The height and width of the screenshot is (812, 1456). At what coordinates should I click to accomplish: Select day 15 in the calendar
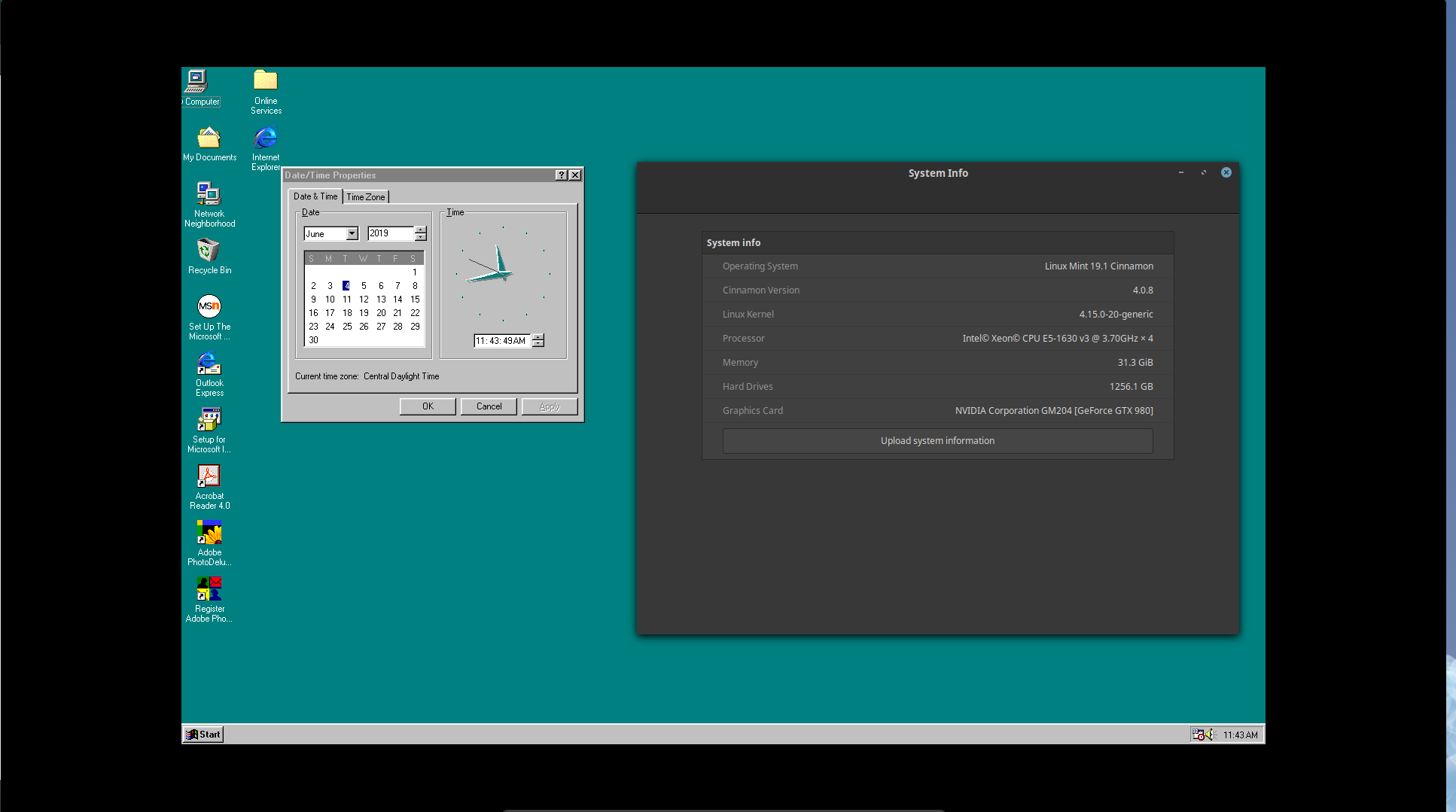(415, 300)
